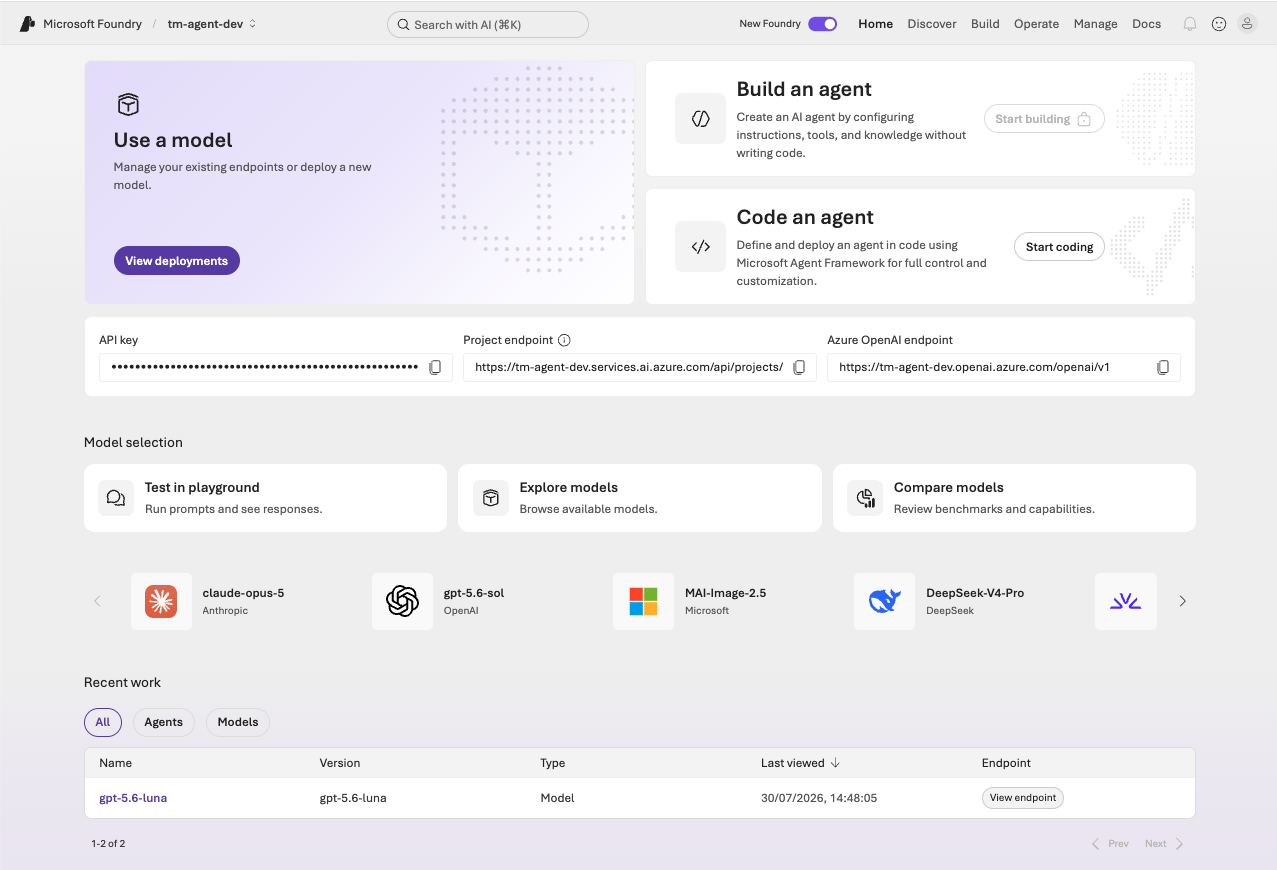Click the Explore models cube icon
This screenshot has width=1277, height=870.
click(x=491, y=498)
